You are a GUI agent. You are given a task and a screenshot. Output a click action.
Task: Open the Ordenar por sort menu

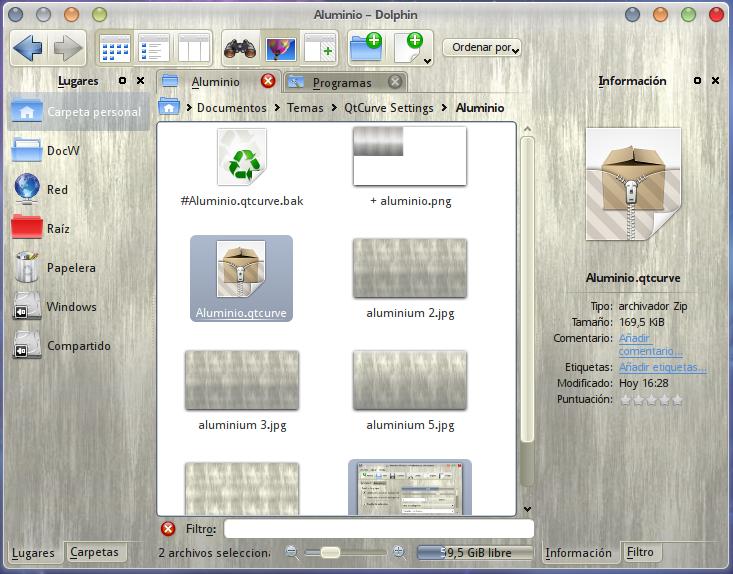(482, 48)
